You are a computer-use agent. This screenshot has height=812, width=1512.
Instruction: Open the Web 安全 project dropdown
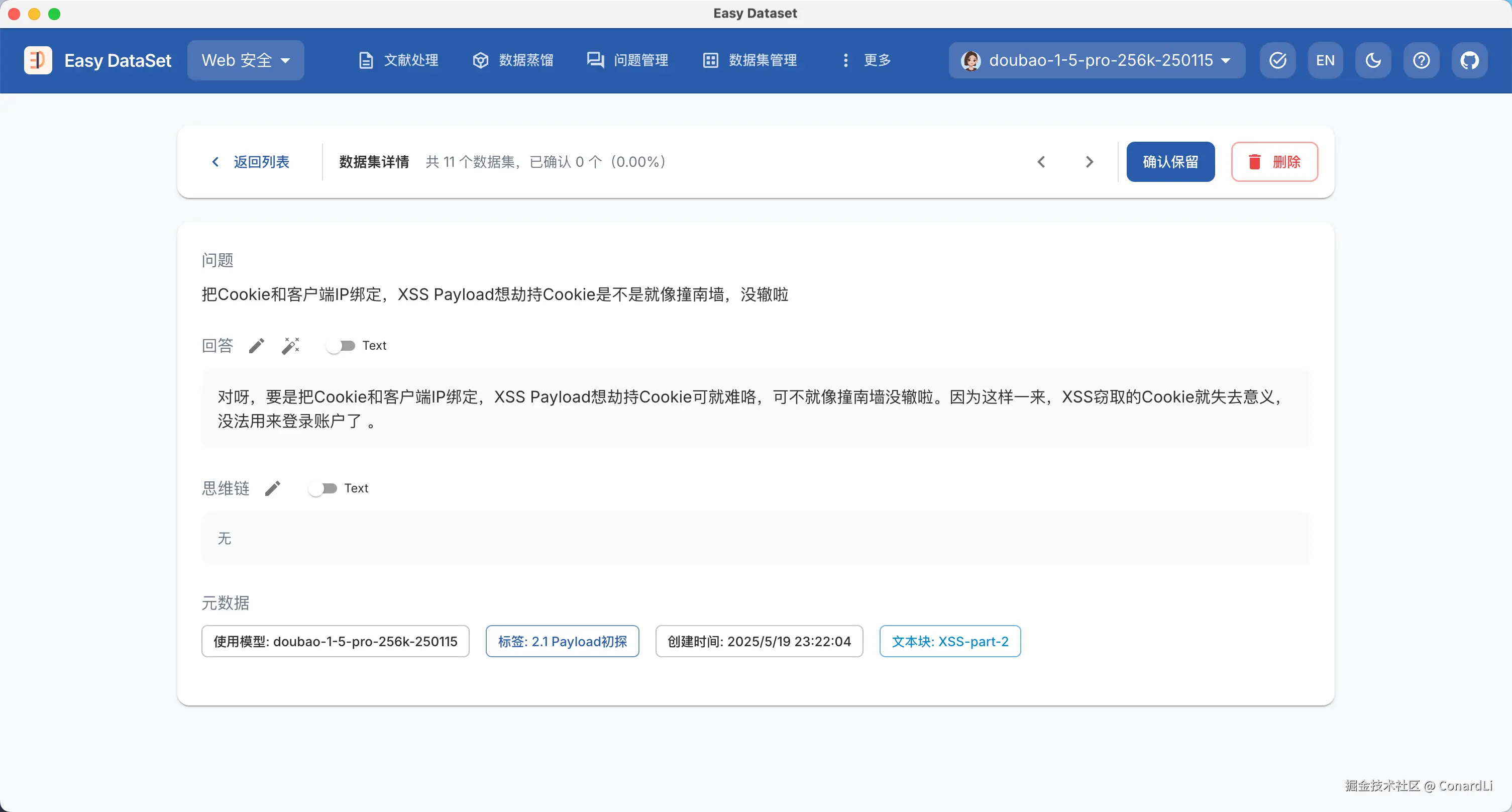tap(245, 60)
